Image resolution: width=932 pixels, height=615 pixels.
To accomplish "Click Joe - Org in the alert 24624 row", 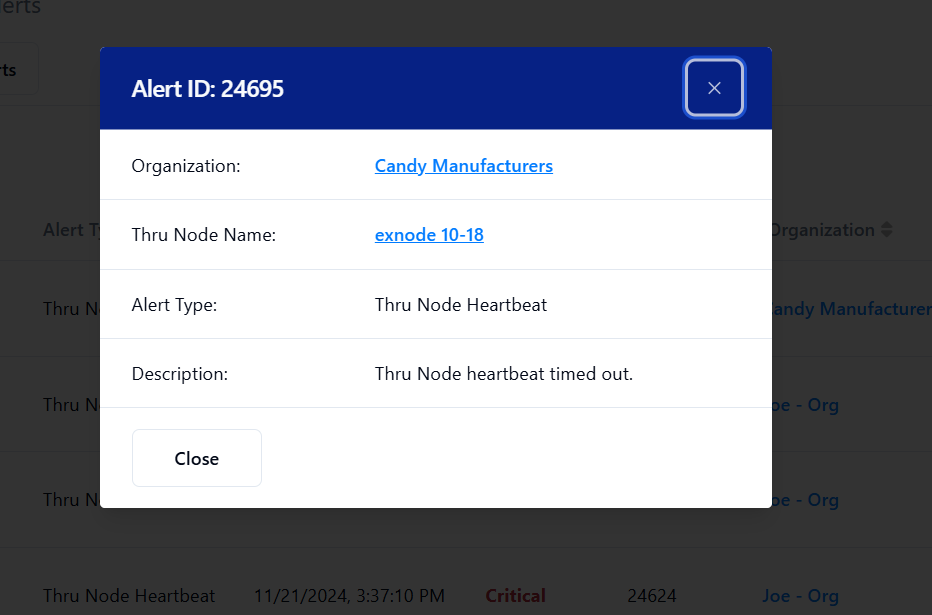I will 800,596.
